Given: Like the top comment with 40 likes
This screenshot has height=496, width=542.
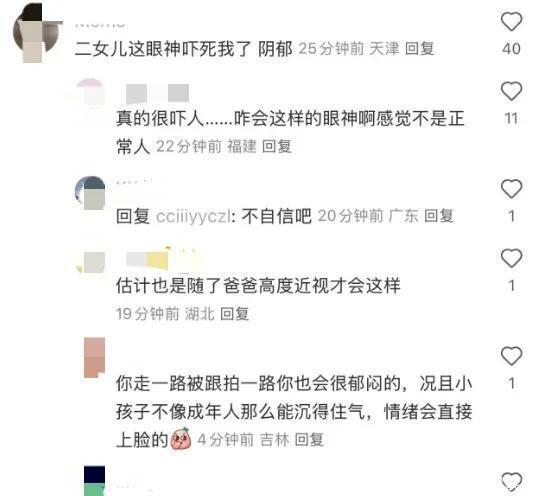Looking at the screenshot, I should [x=511, y=21].
